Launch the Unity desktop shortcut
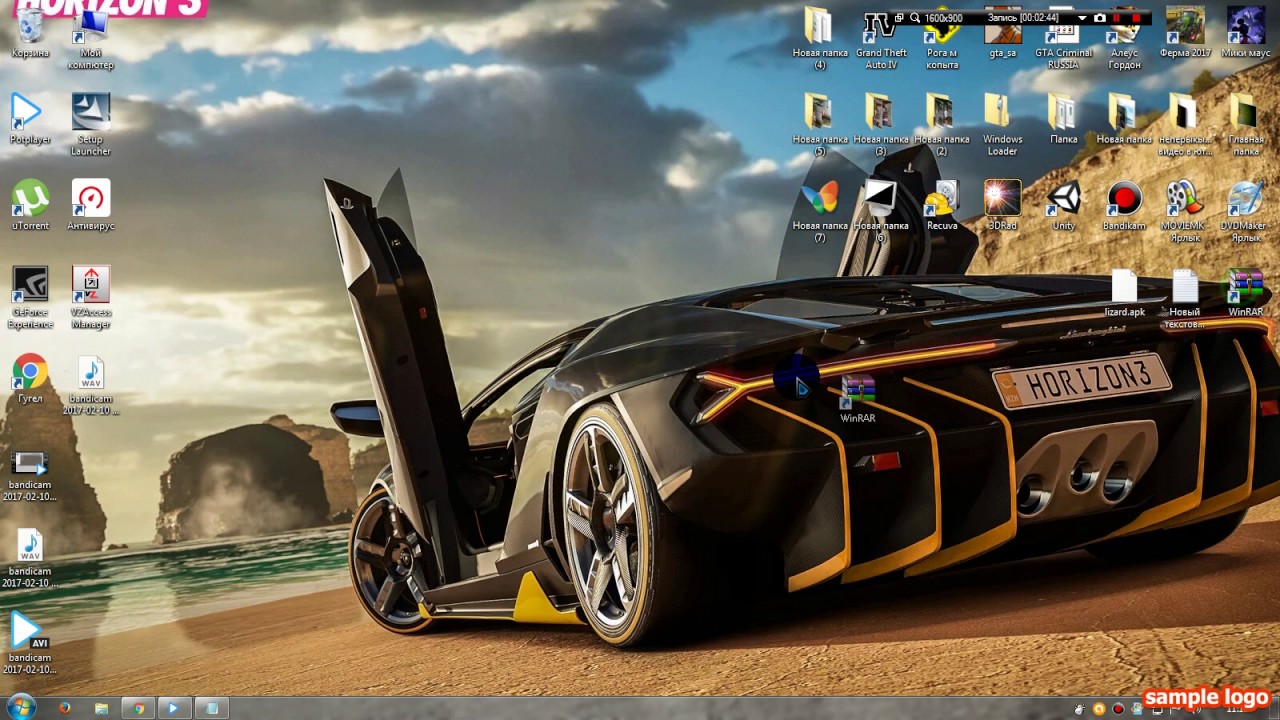 1064,205
